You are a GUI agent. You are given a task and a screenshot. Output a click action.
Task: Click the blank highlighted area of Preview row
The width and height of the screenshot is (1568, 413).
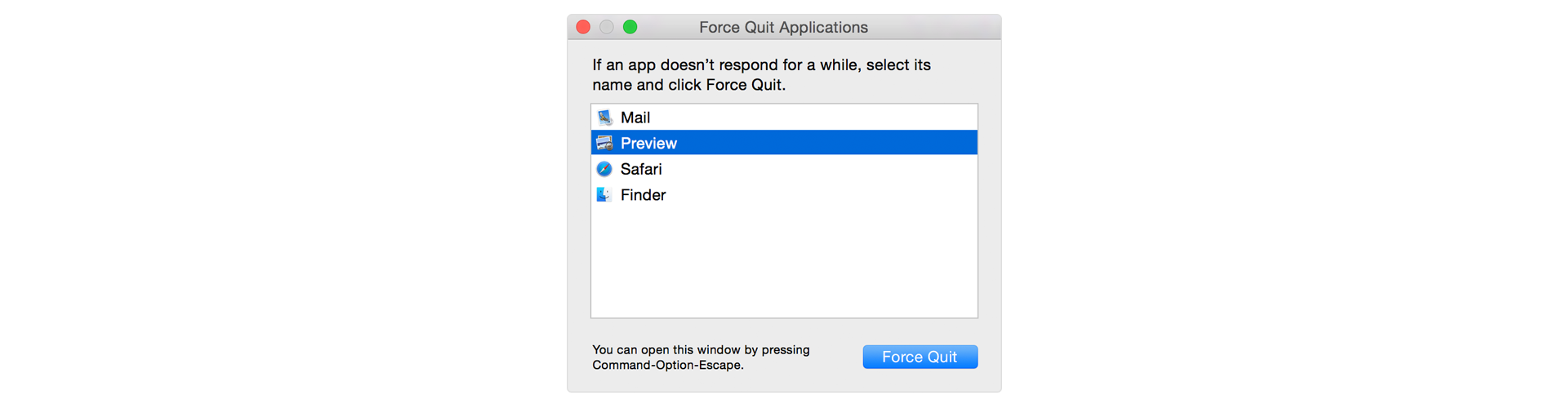[826, 143]
